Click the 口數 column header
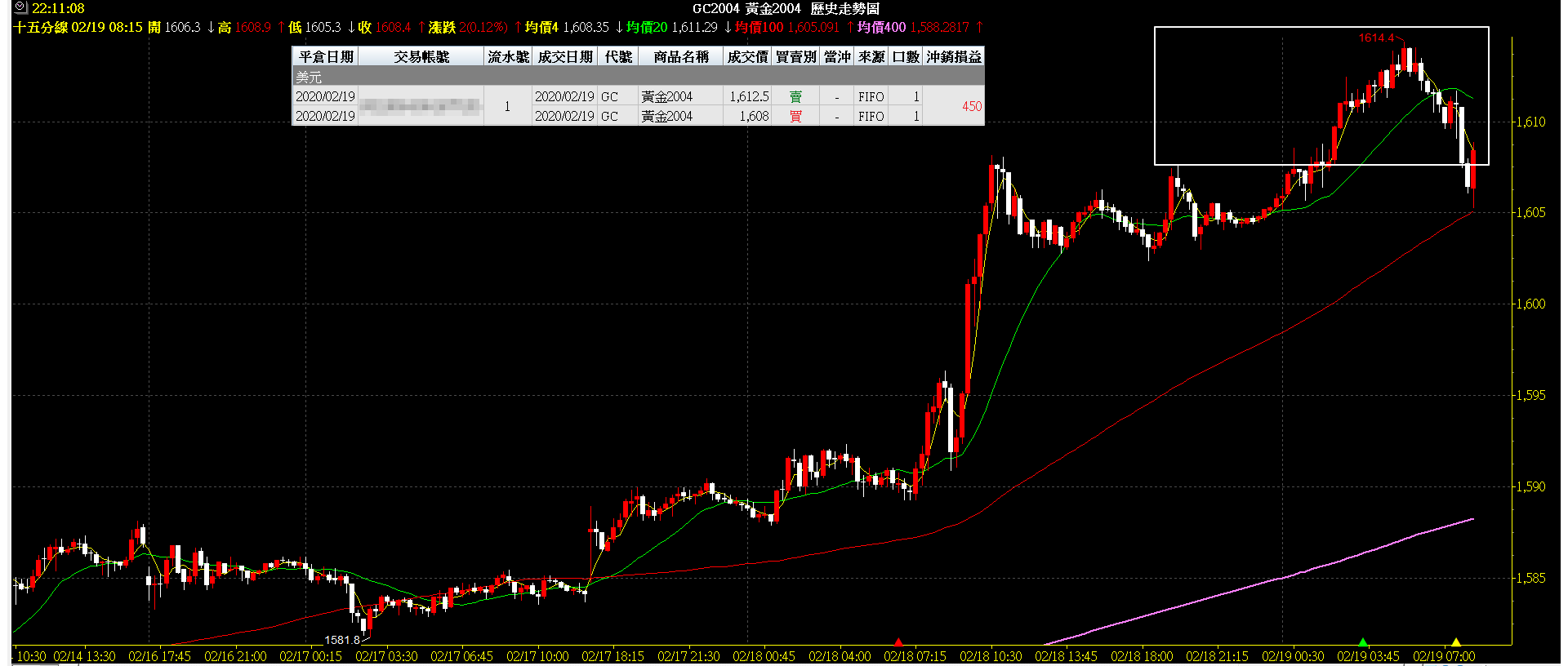 pyautogui.click(x=906, y=56)
